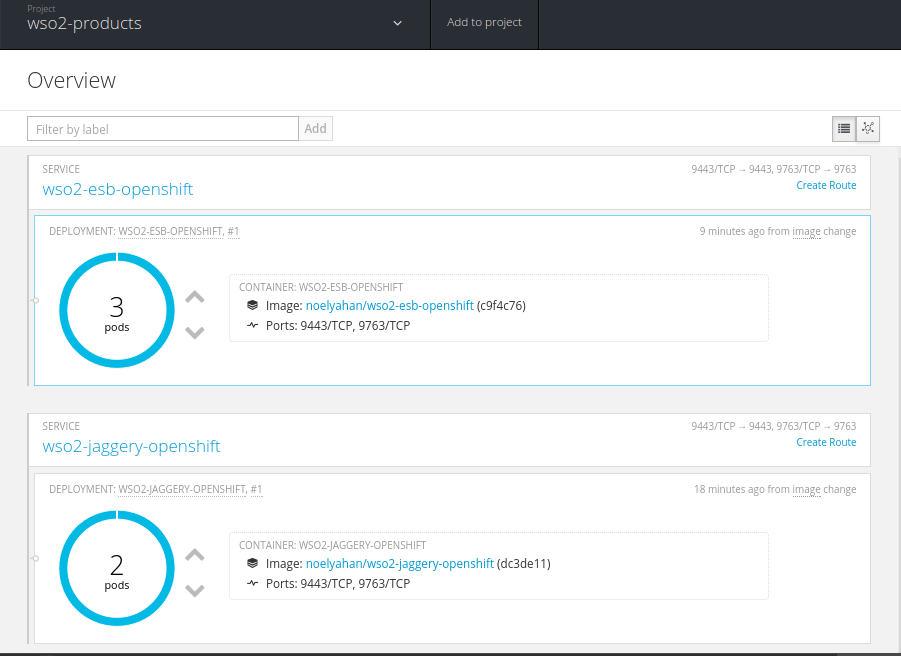The image size is (901, 656).
Task: Click image hash (dc3de11)
Action: 523,564
